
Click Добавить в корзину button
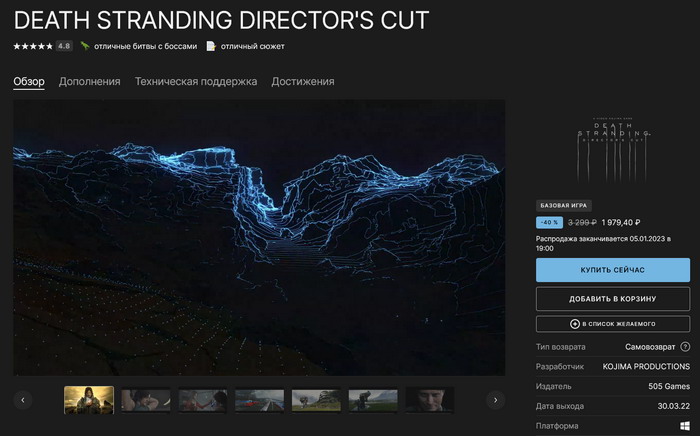click(612, 299)
